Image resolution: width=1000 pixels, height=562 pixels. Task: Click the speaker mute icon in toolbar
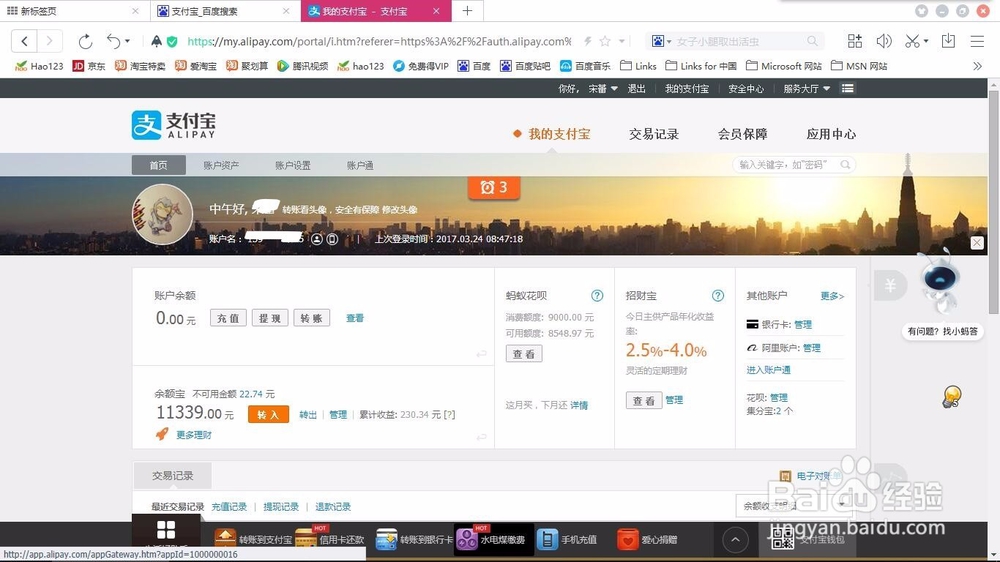pos(883,41)
